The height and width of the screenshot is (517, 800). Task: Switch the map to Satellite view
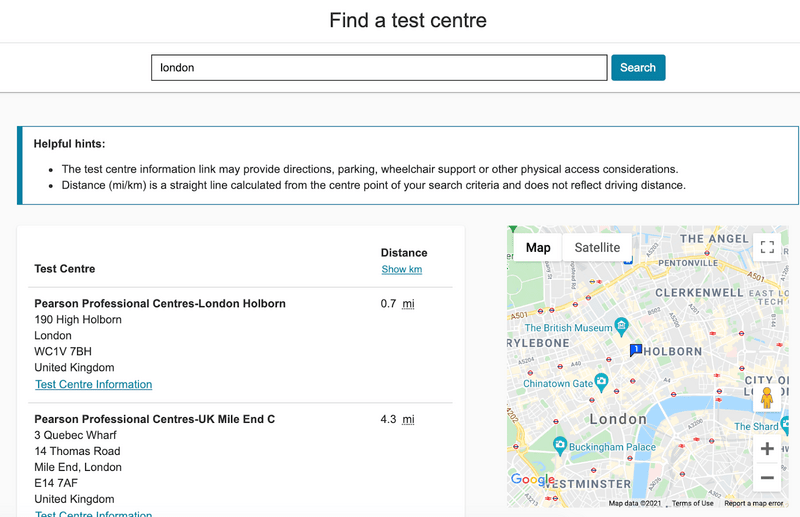[x=597, y=248]
